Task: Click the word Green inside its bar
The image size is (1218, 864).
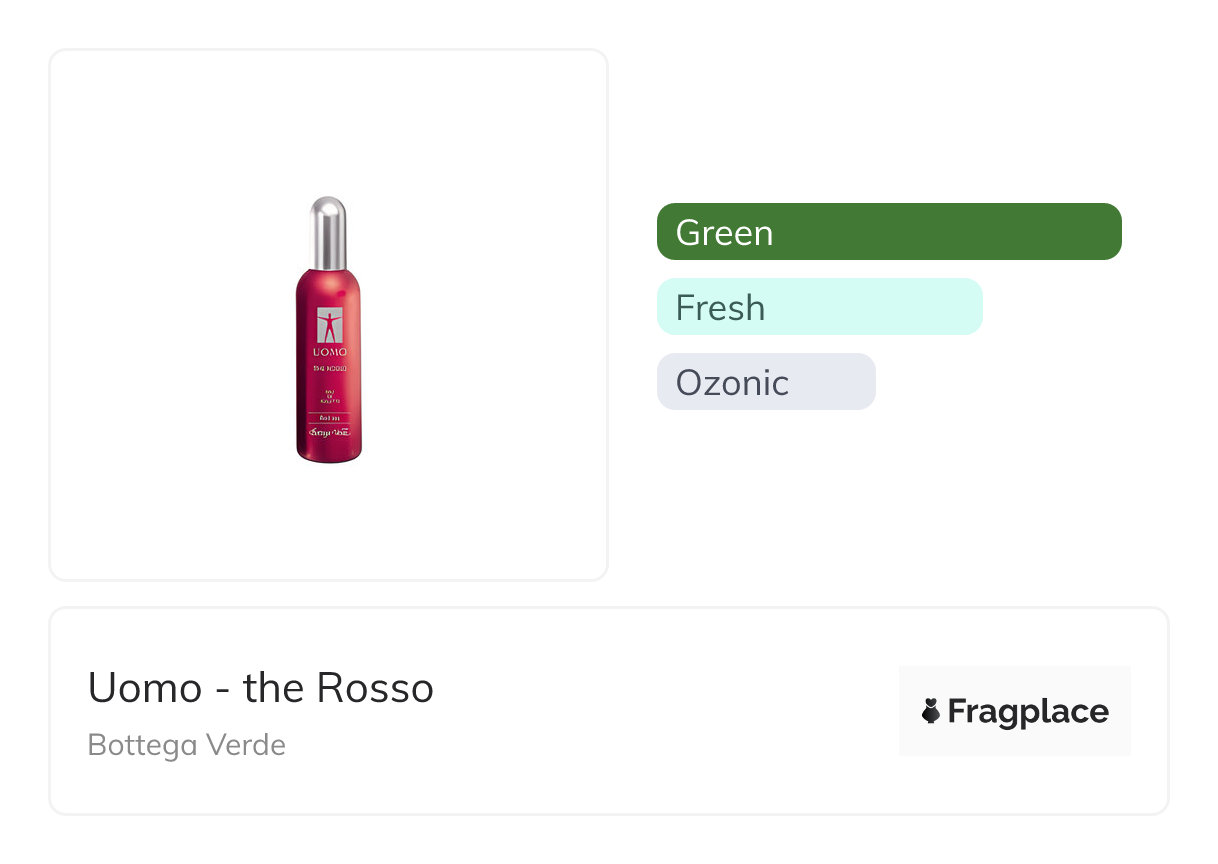Action: click(724, 233)
